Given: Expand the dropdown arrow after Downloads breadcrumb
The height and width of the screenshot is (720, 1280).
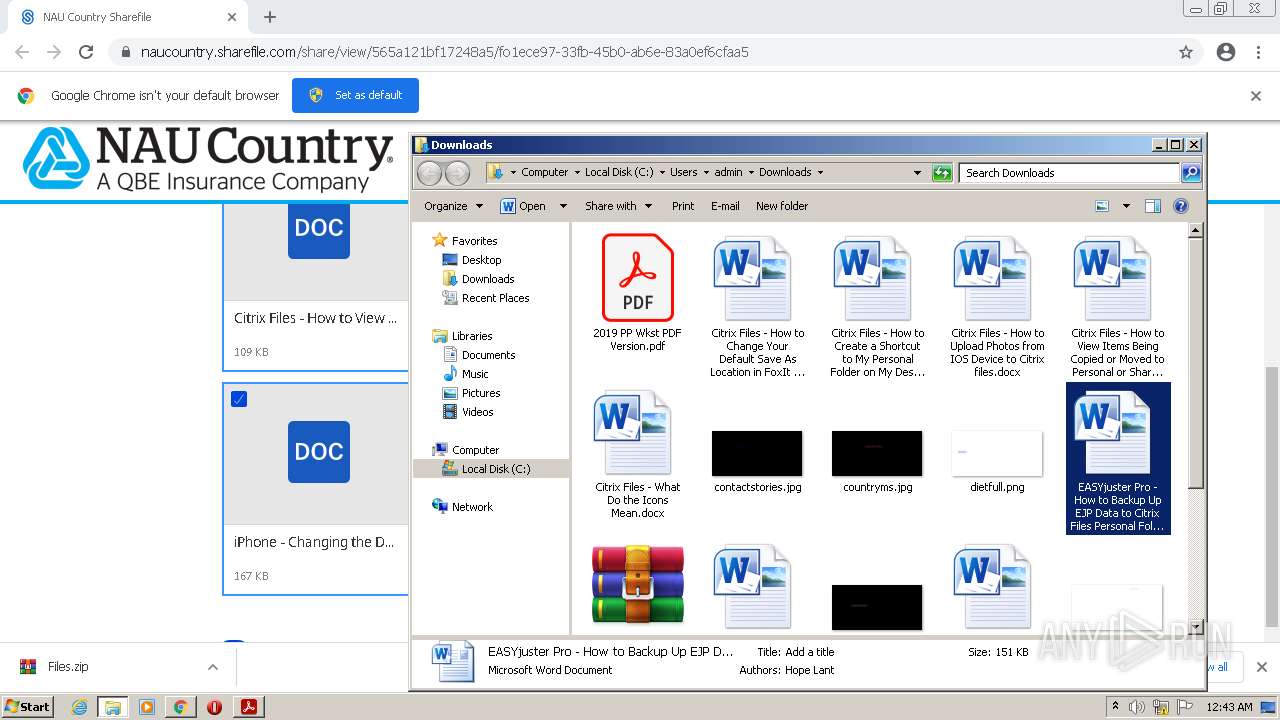Looking at the screenshot, I should 820,172.
